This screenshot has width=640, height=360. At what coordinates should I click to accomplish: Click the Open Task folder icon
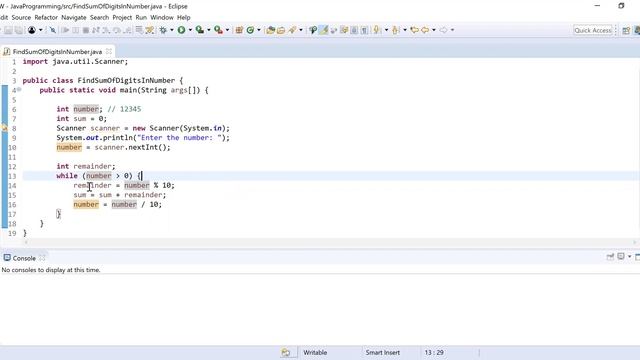tap(281, 30)
